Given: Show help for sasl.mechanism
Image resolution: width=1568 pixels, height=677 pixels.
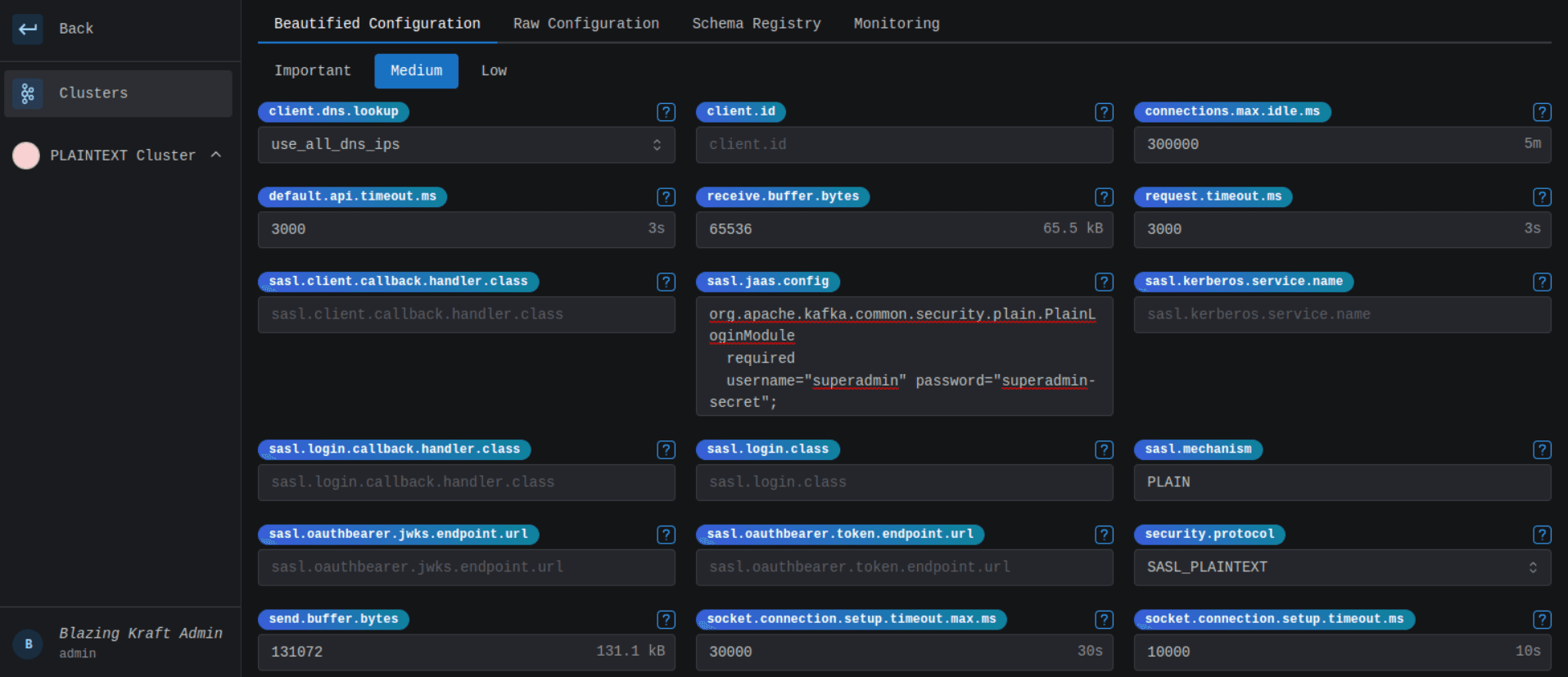Looking at the screenshot, I should (x=1543, y=450).
